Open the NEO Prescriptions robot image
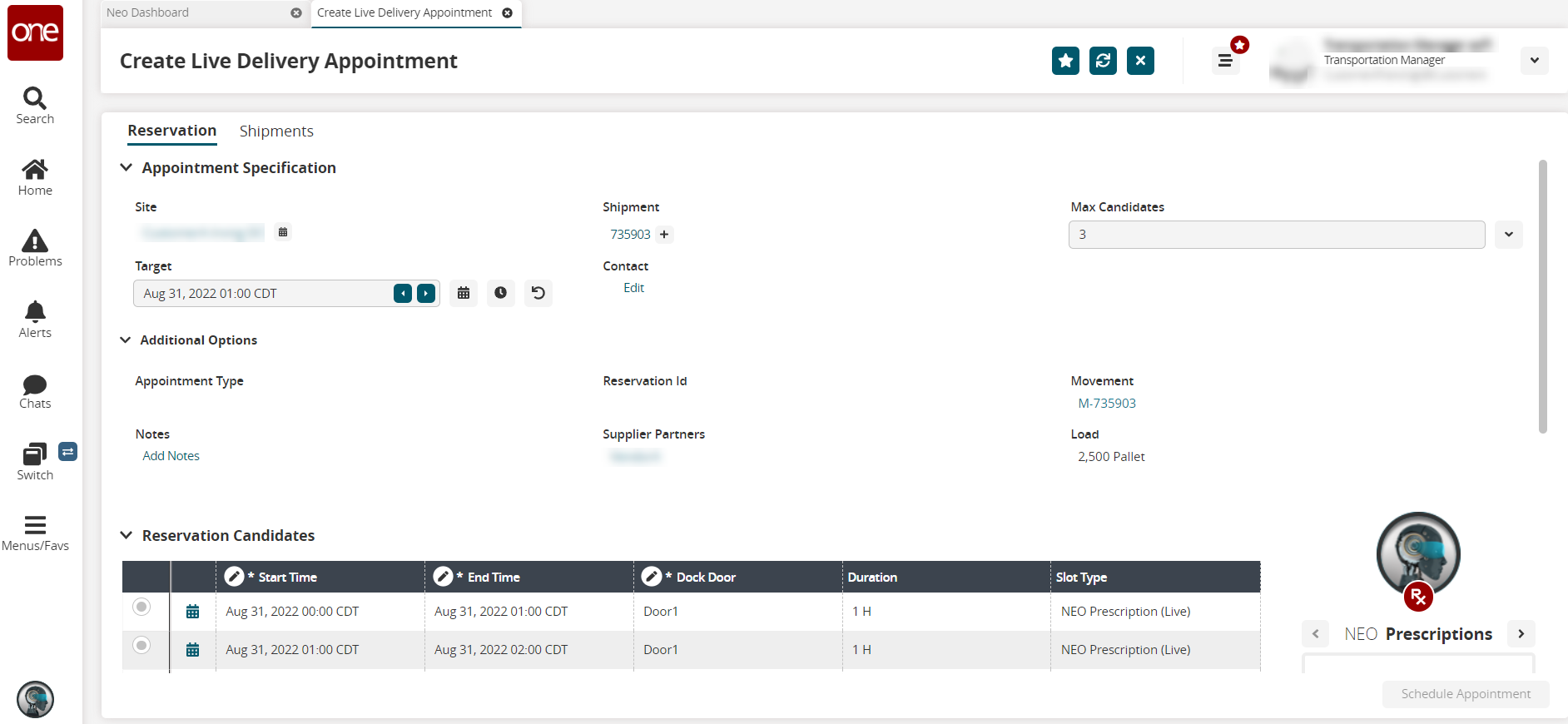Screen dimensions: 1568x724 (1418, 554)
